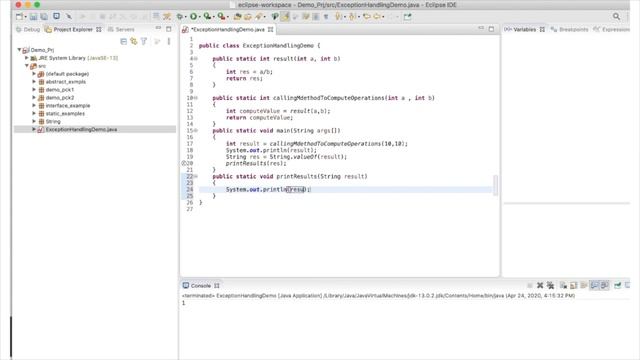Expand the abstract_exmple package
The height and width of the screenshot is (360, 640).
click(x=34, y=82)
